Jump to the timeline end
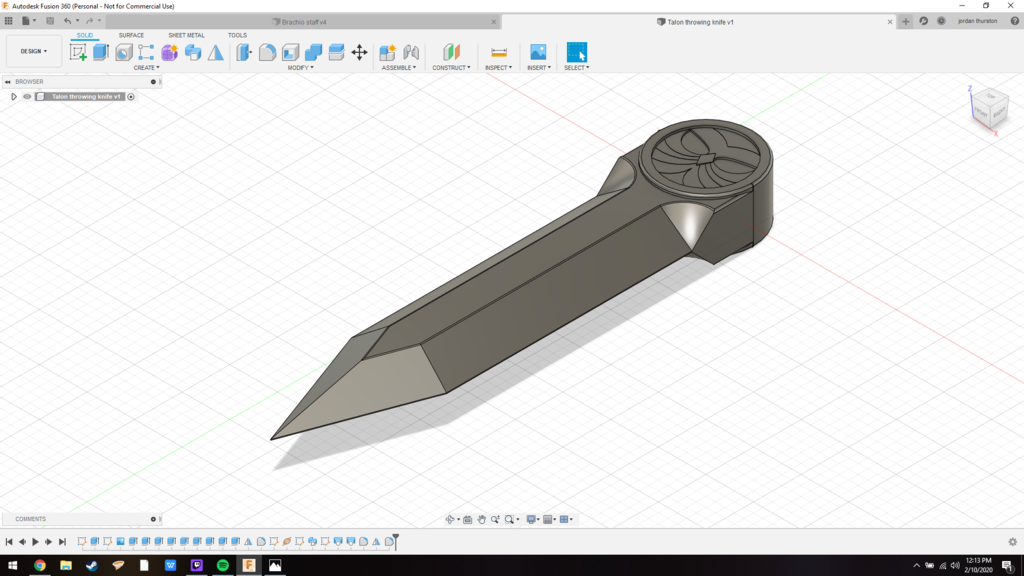1024x576 pixels. click(x=62, y=541)
